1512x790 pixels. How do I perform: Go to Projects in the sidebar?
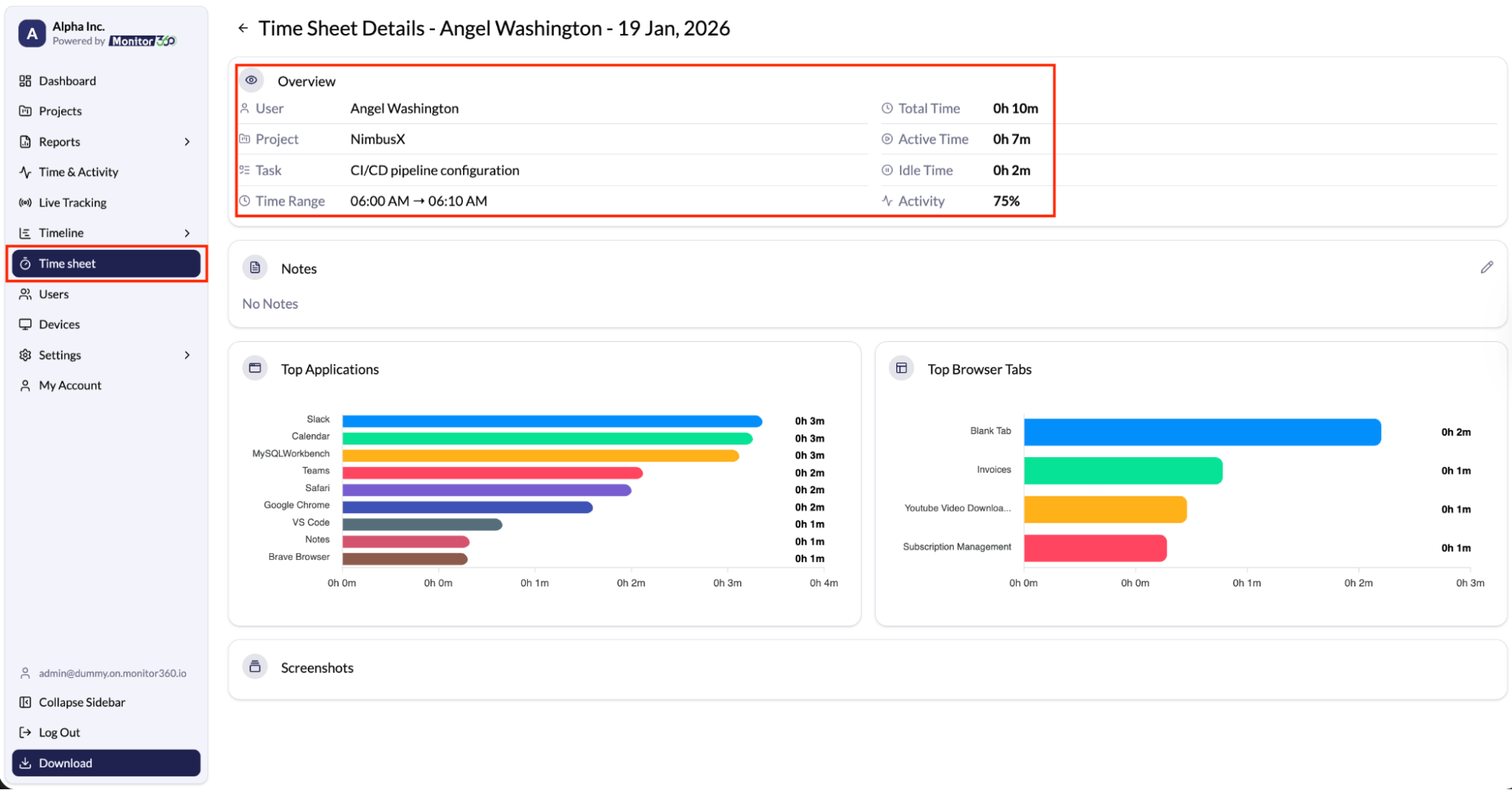coord(106,111)
